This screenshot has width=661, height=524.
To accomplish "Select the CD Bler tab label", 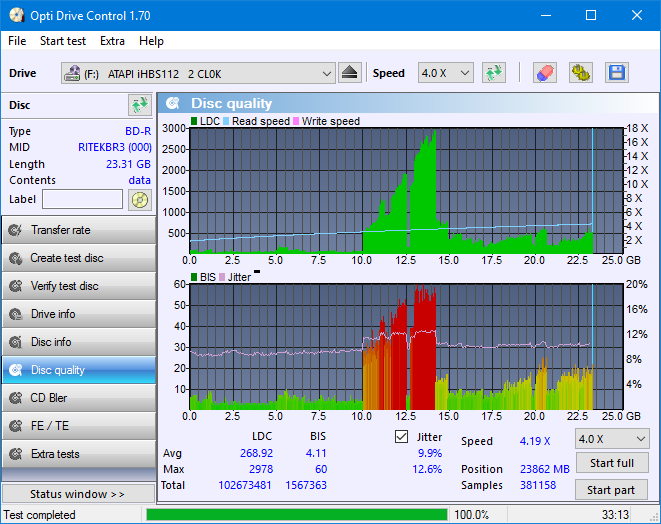I will click(48, 398).
